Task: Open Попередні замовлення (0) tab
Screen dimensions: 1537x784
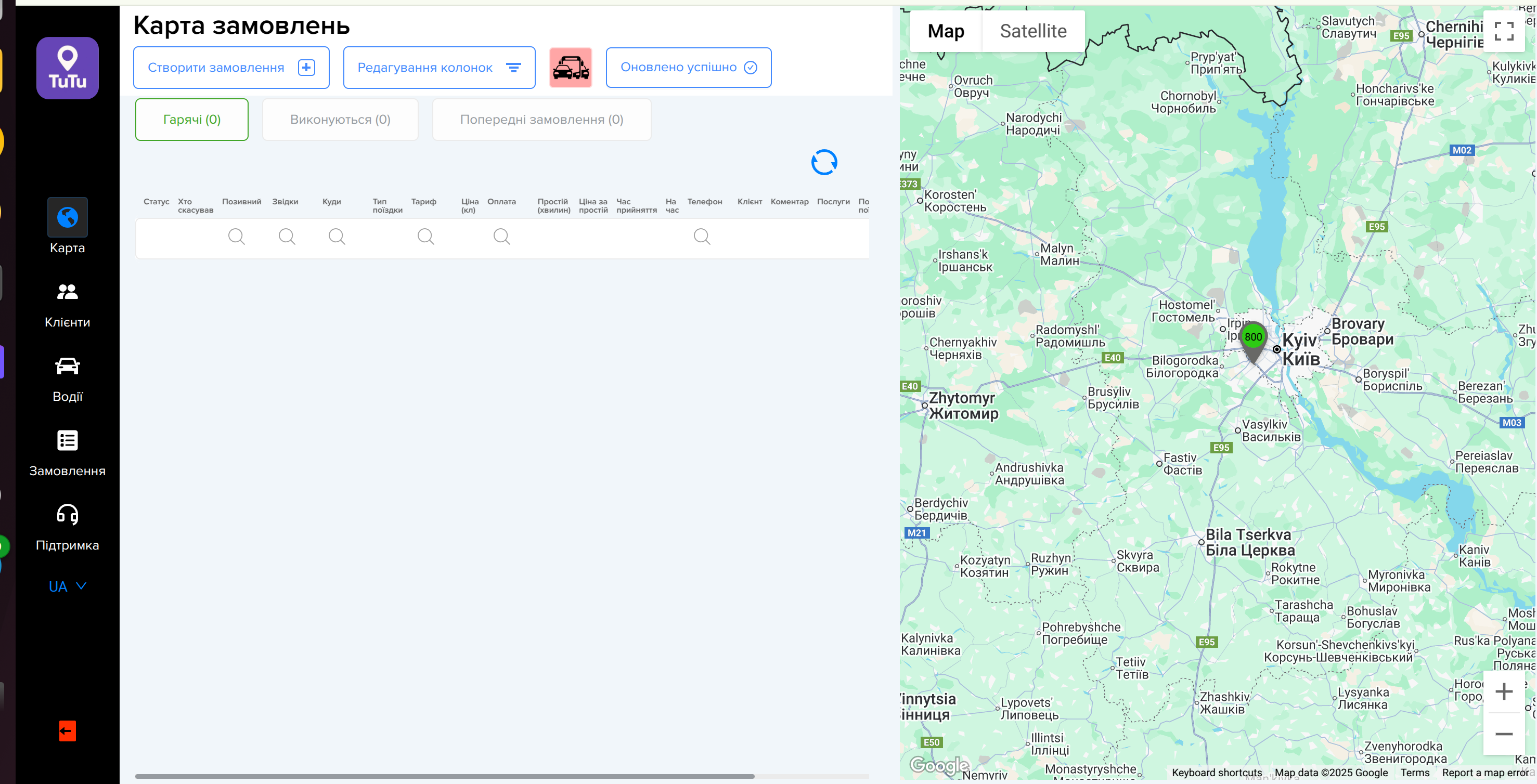Action: (541, 119)
